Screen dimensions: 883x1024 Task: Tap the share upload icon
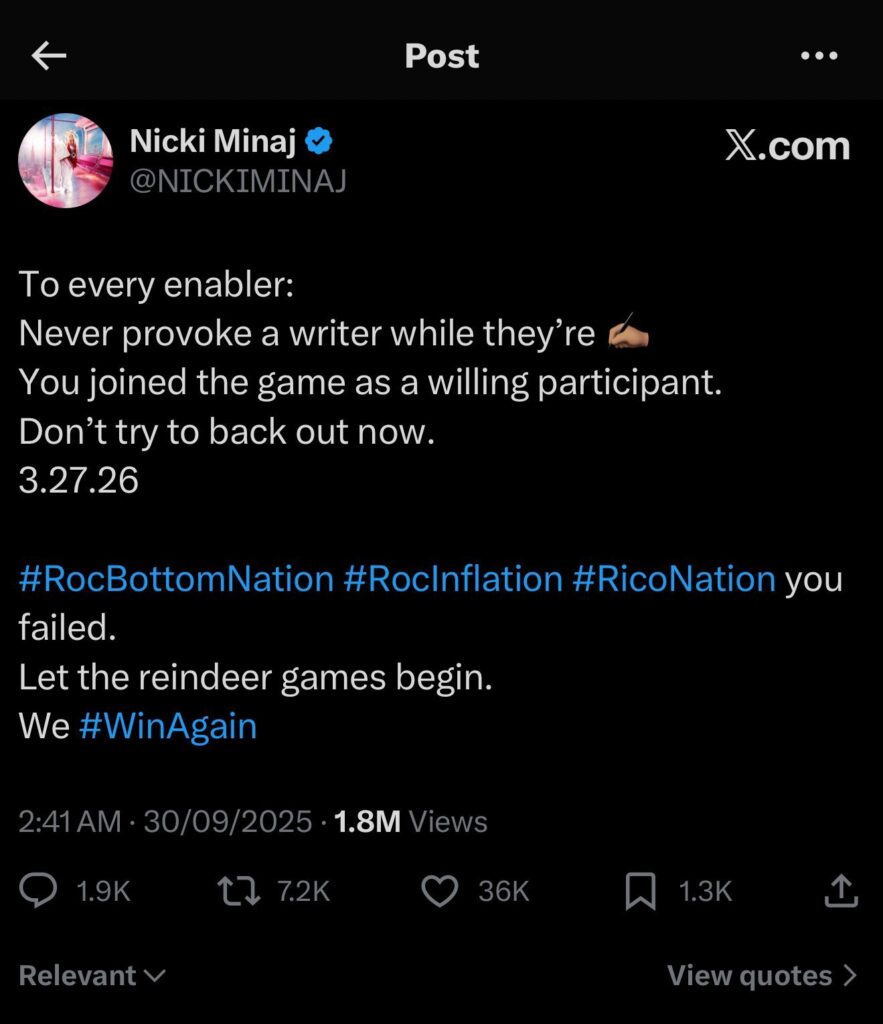[841, 890]
